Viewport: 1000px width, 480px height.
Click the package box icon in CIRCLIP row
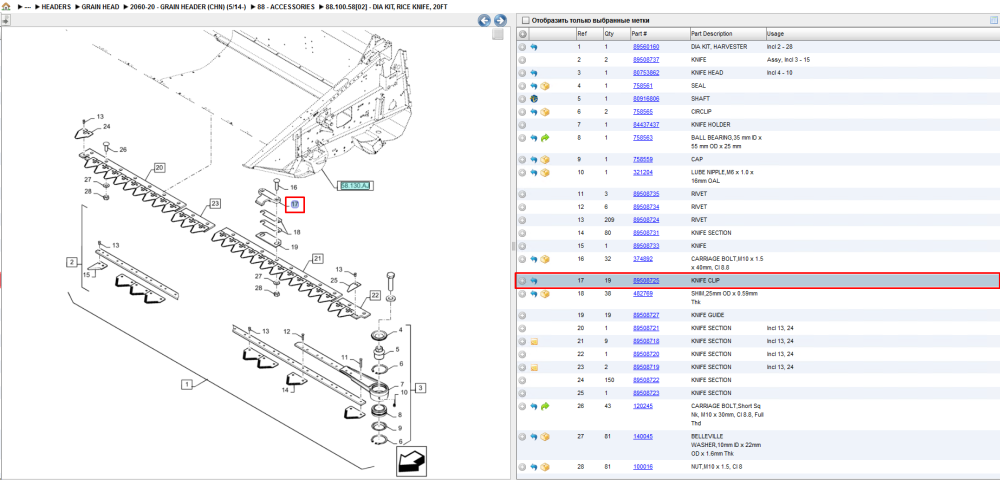click(x=545, y=112)
